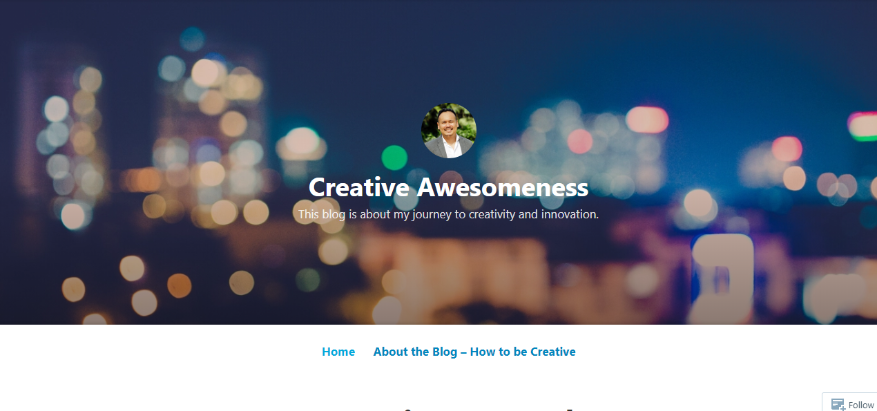Click the words How to be Creative
This screenshot has width=877, height=411.
pos(522,352)
